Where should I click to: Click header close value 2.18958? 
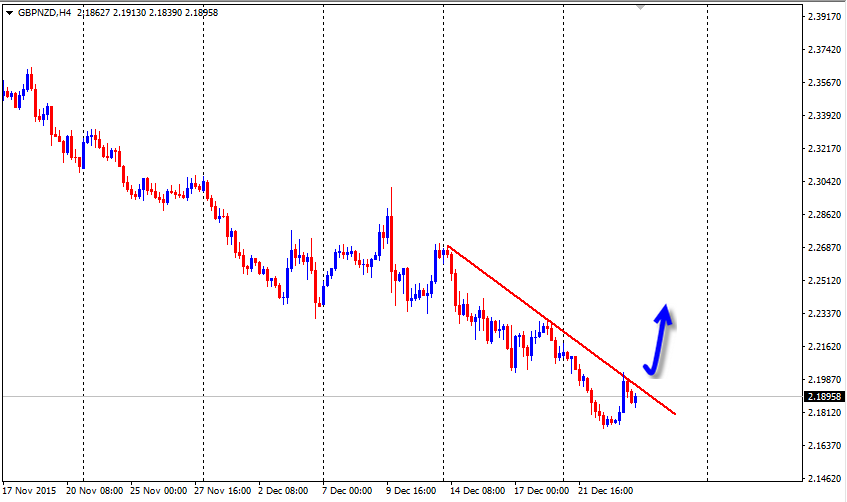click(x=201, y=13)
